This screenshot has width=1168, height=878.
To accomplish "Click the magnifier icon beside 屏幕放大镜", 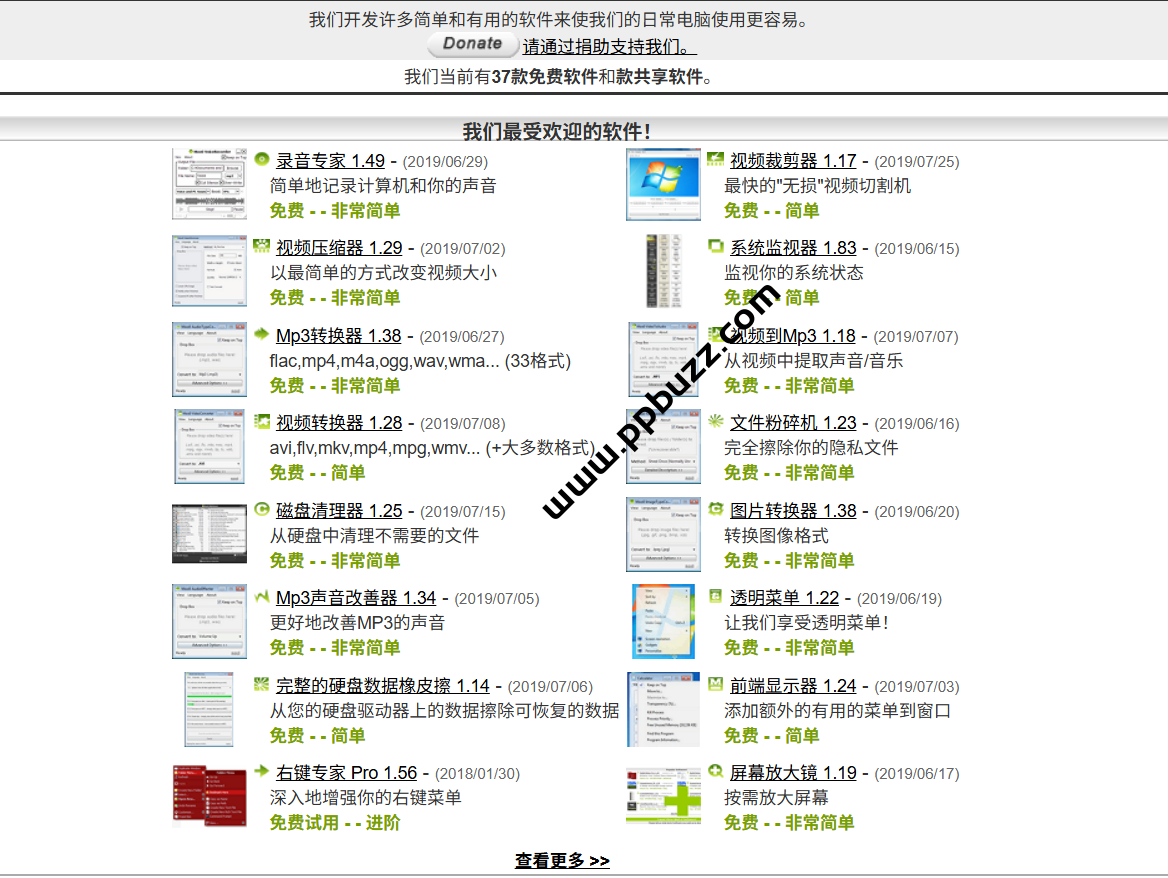I will click(x=715, y=772).
